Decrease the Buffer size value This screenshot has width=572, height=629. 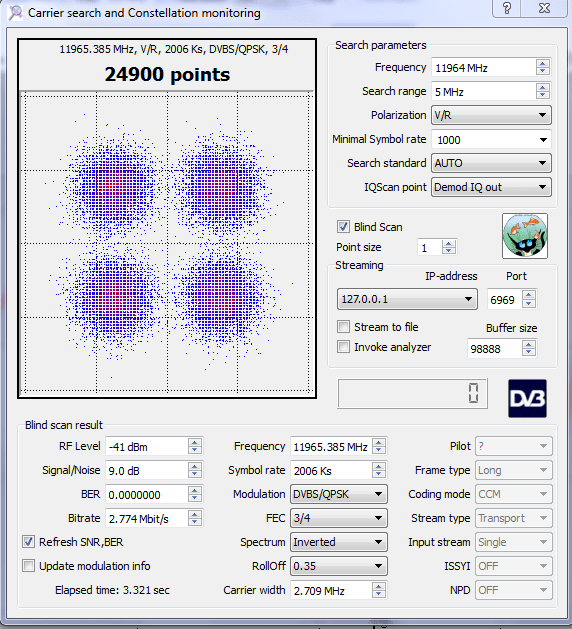coord(529,352)
